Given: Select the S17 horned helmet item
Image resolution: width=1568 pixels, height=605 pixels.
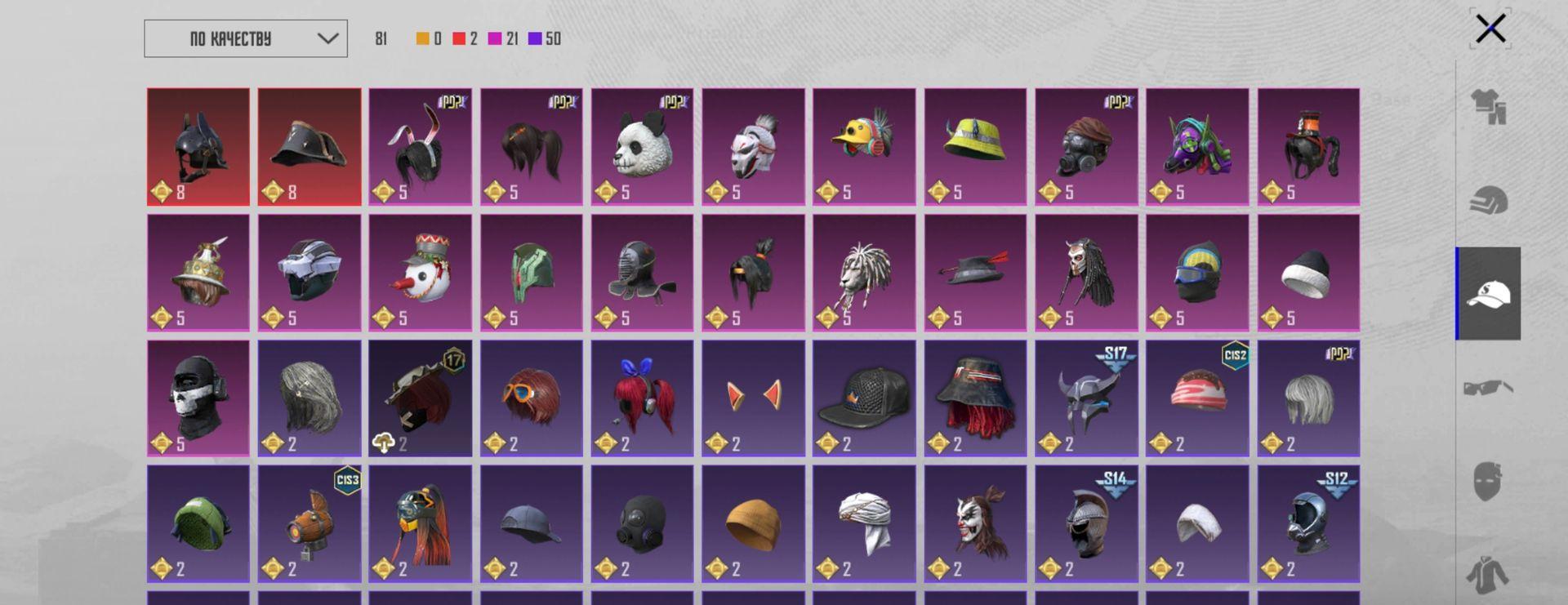Looking at the screenshot, I should click(x=1086, y=398).
